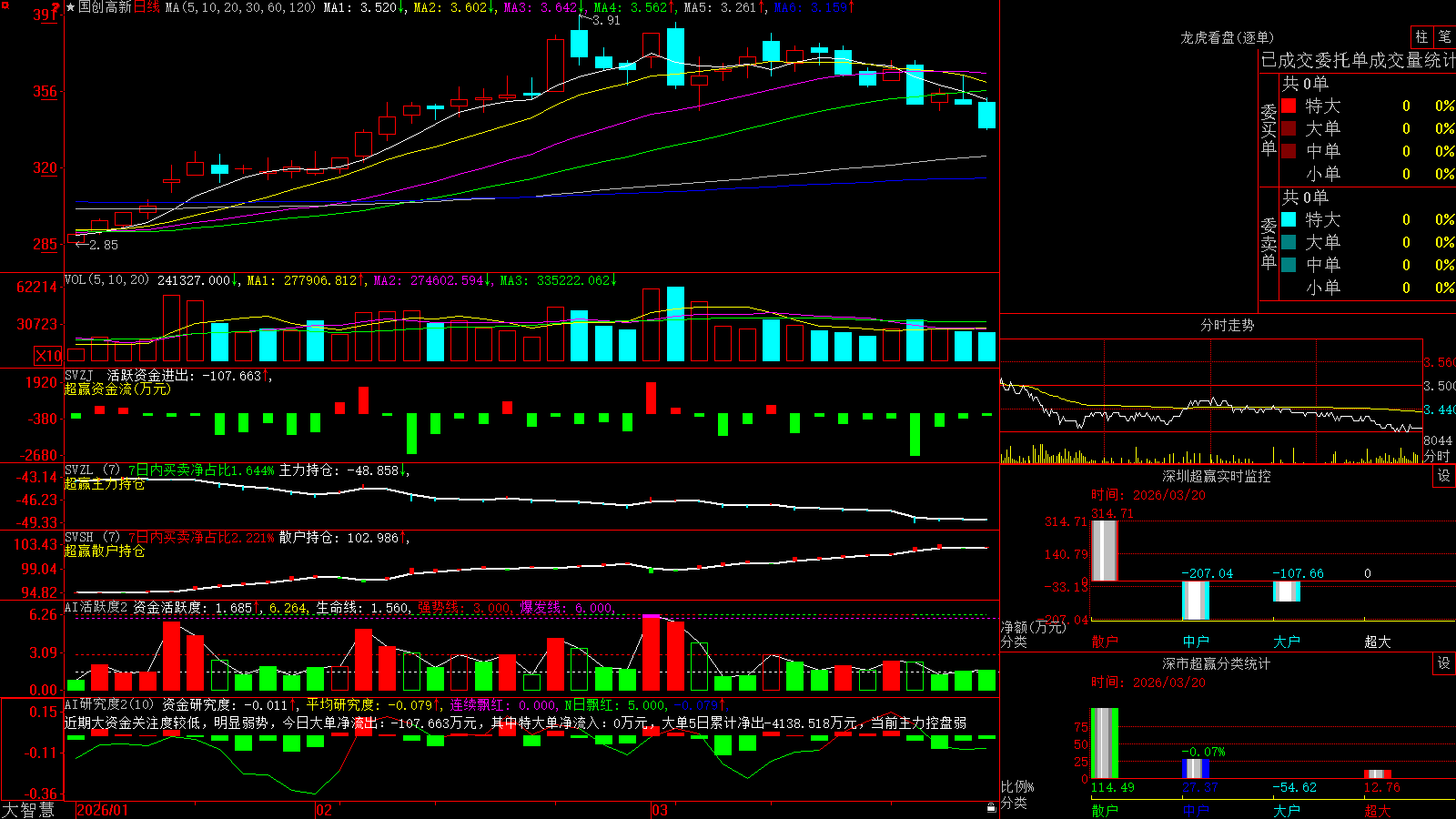Viewport: 1456px width, 819px height.
Task: Click the 已成交委托单成交量统计 header
Action: pos(1358,60)
